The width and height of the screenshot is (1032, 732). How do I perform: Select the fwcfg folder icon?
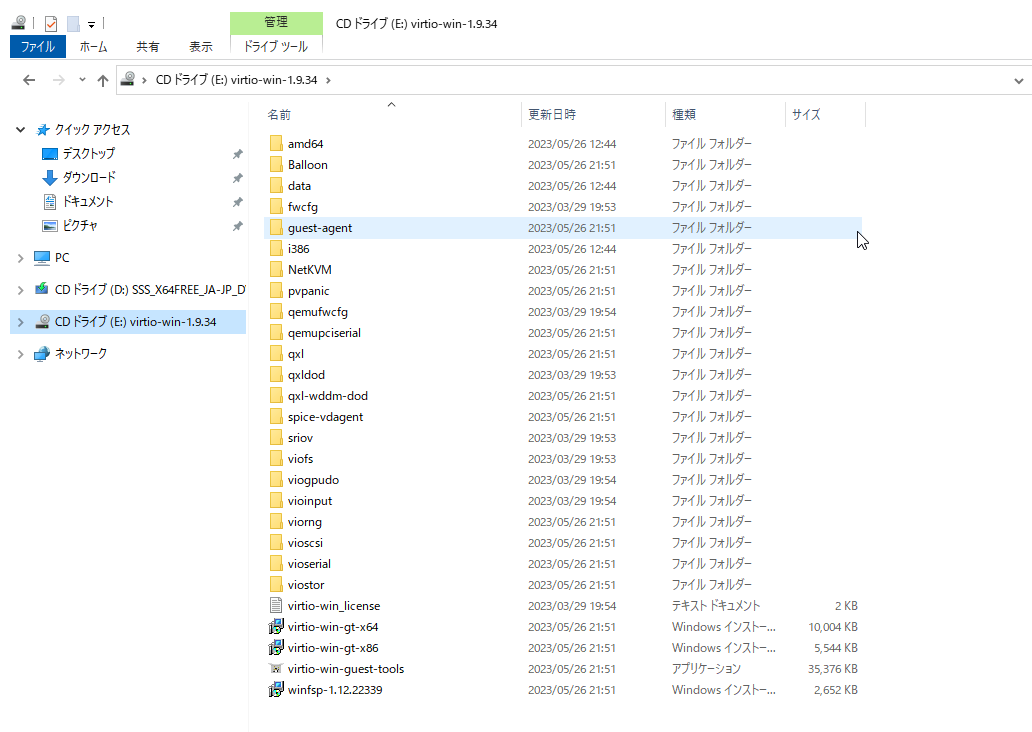pos(276,207)
